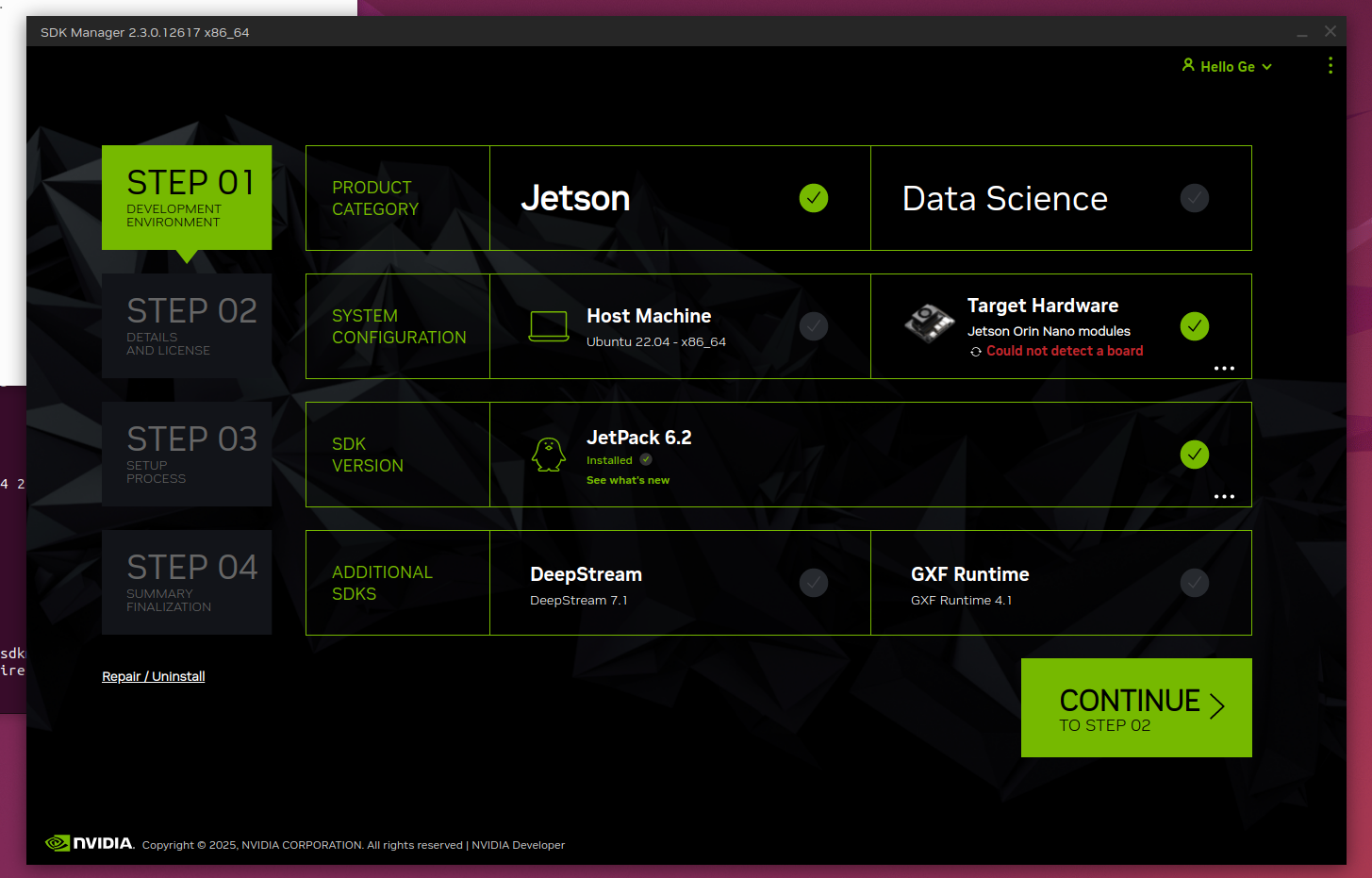Close the SDK Manager window
This screenshot has width=1372, height=878.
click(1331, 31)
